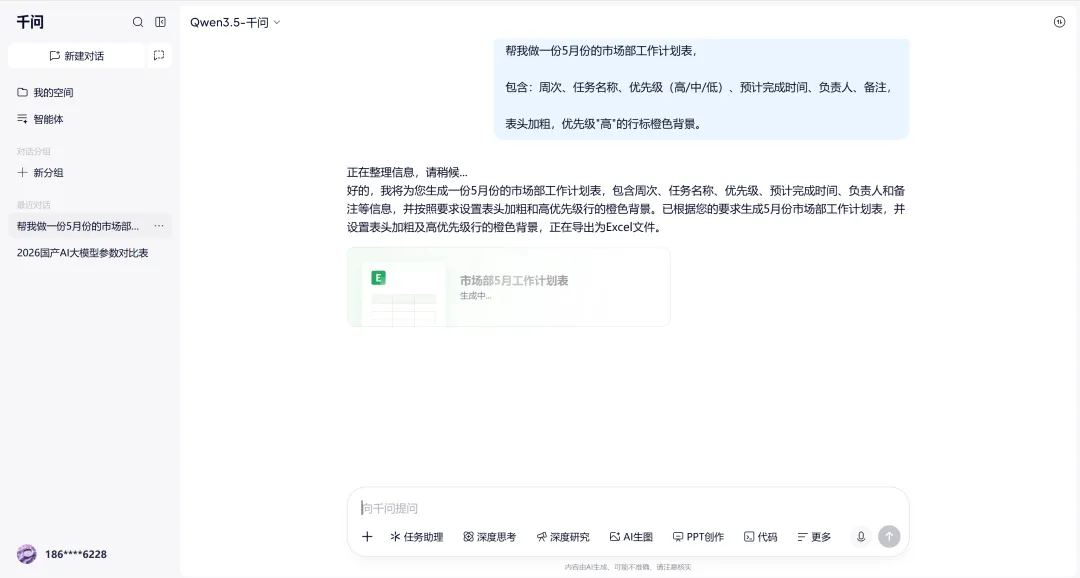Open more options for the selected conversation
Screen dimensions: 1080x578
point(159,226)
